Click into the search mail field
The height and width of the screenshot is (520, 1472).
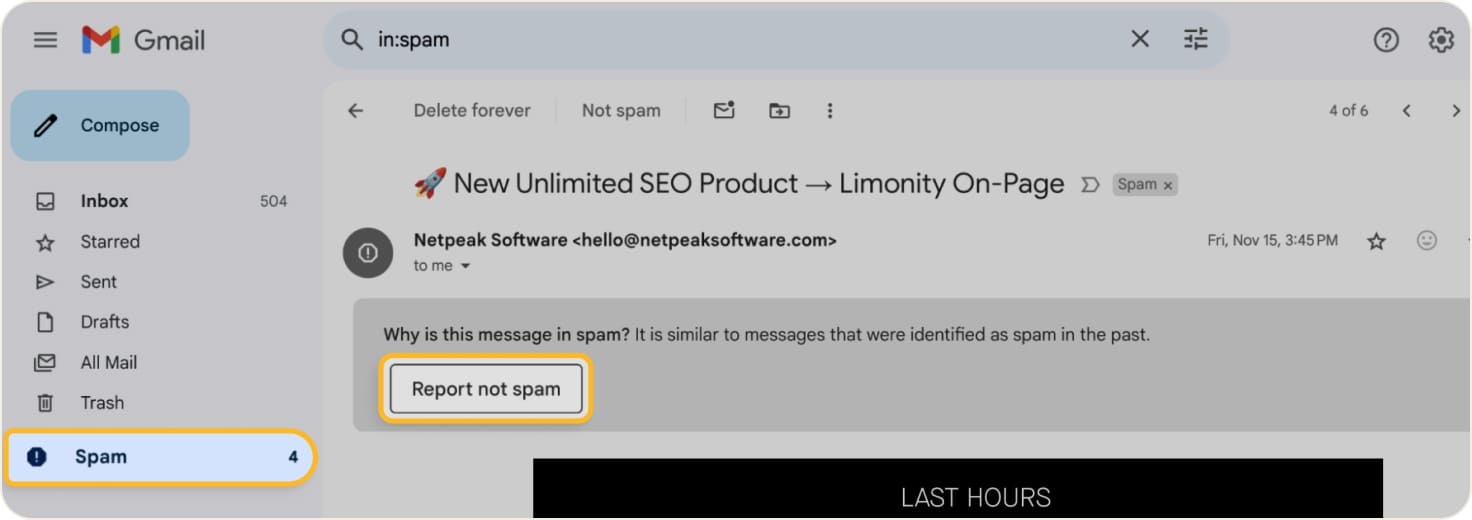(x=700, y=40)
